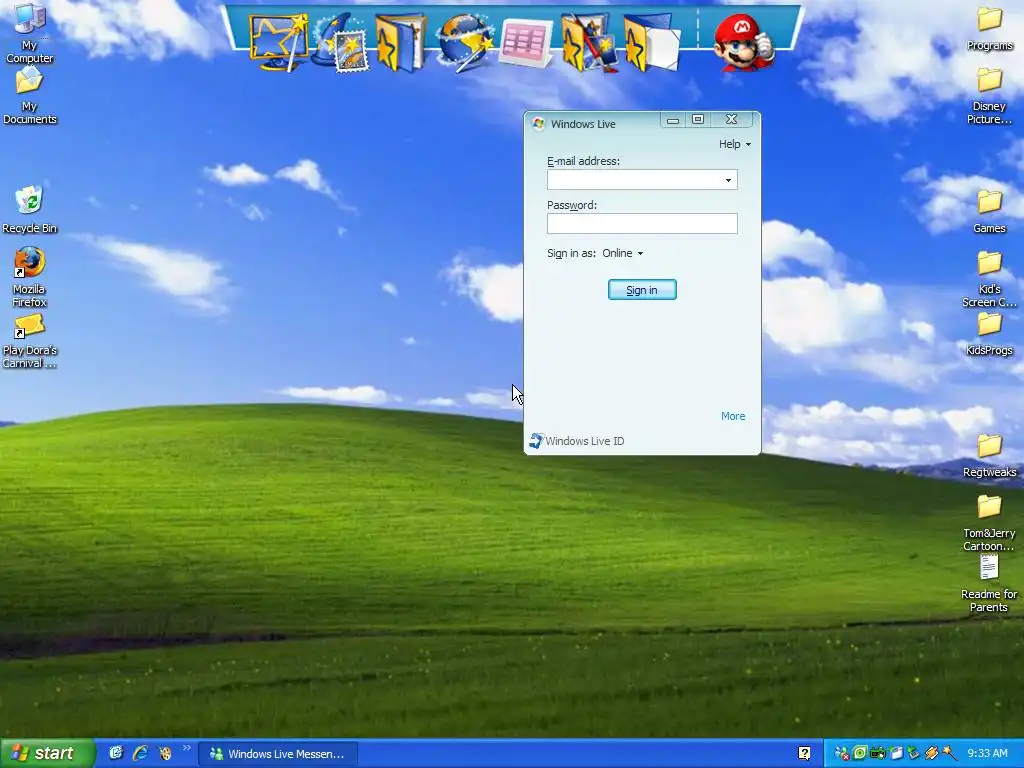Expand the E-mail address dropdown arrow
The width and height of the screenshot is (1024, 768).
pyautogui.click(x=728, y=180)
